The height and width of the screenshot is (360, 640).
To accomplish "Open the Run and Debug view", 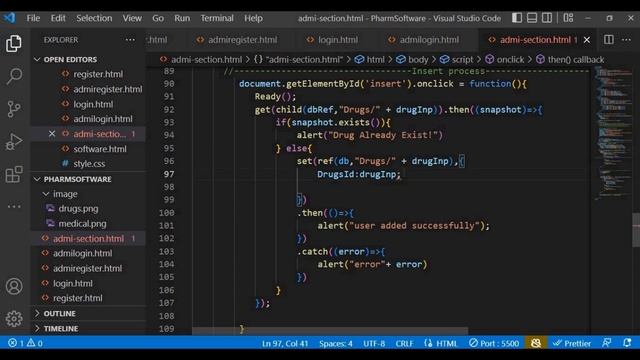I will pyautogui.click(x=14, y=142).
